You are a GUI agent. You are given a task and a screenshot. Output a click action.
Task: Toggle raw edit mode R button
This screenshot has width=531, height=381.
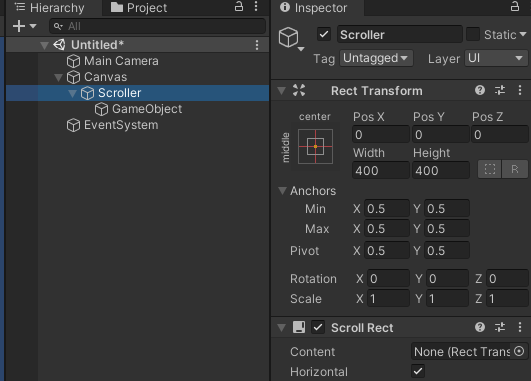[x=515, y=169]
